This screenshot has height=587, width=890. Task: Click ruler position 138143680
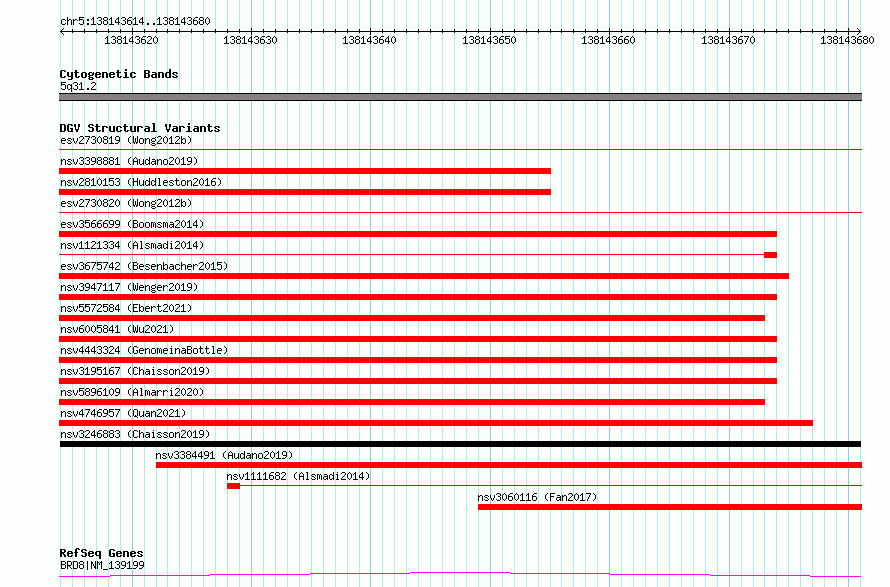(847, 40)
